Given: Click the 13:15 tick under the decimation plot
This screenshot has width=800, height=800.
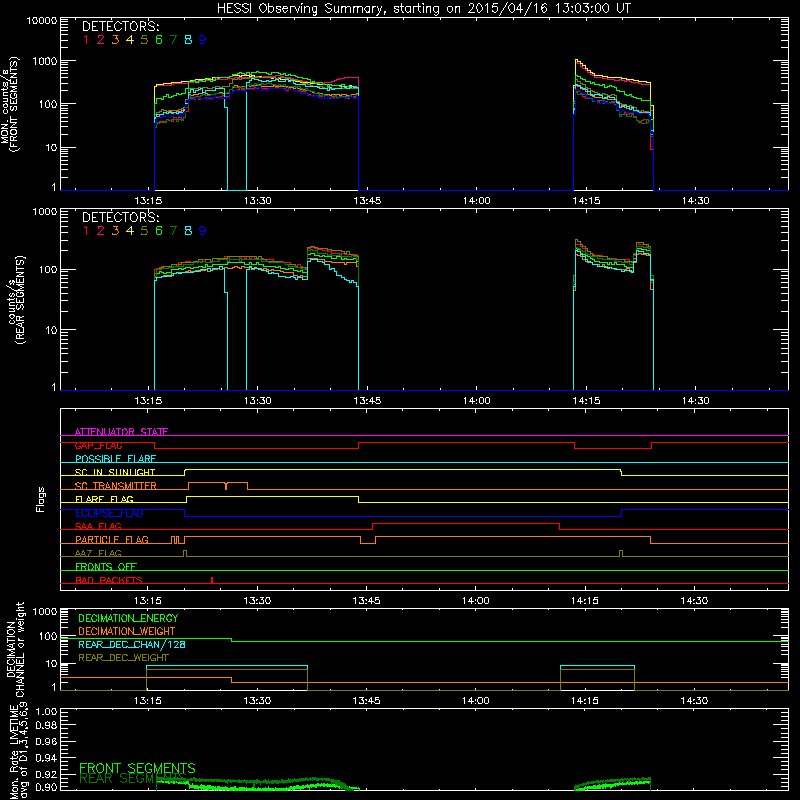Looking at the screenshot, I should 147,701.
